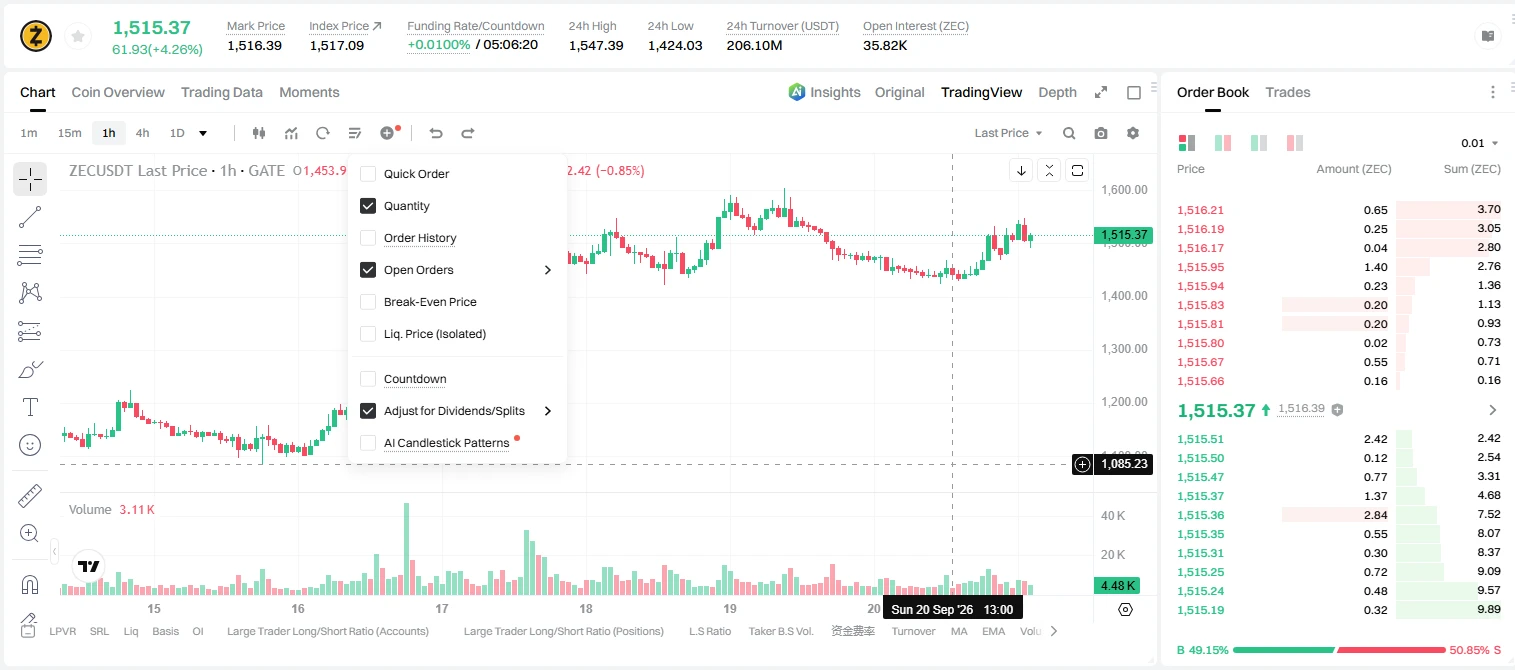Viewport: 1515px width, 670px height.
Task: Enable AI Candlestick Patterns checkbox
Action: pos(368,443)
